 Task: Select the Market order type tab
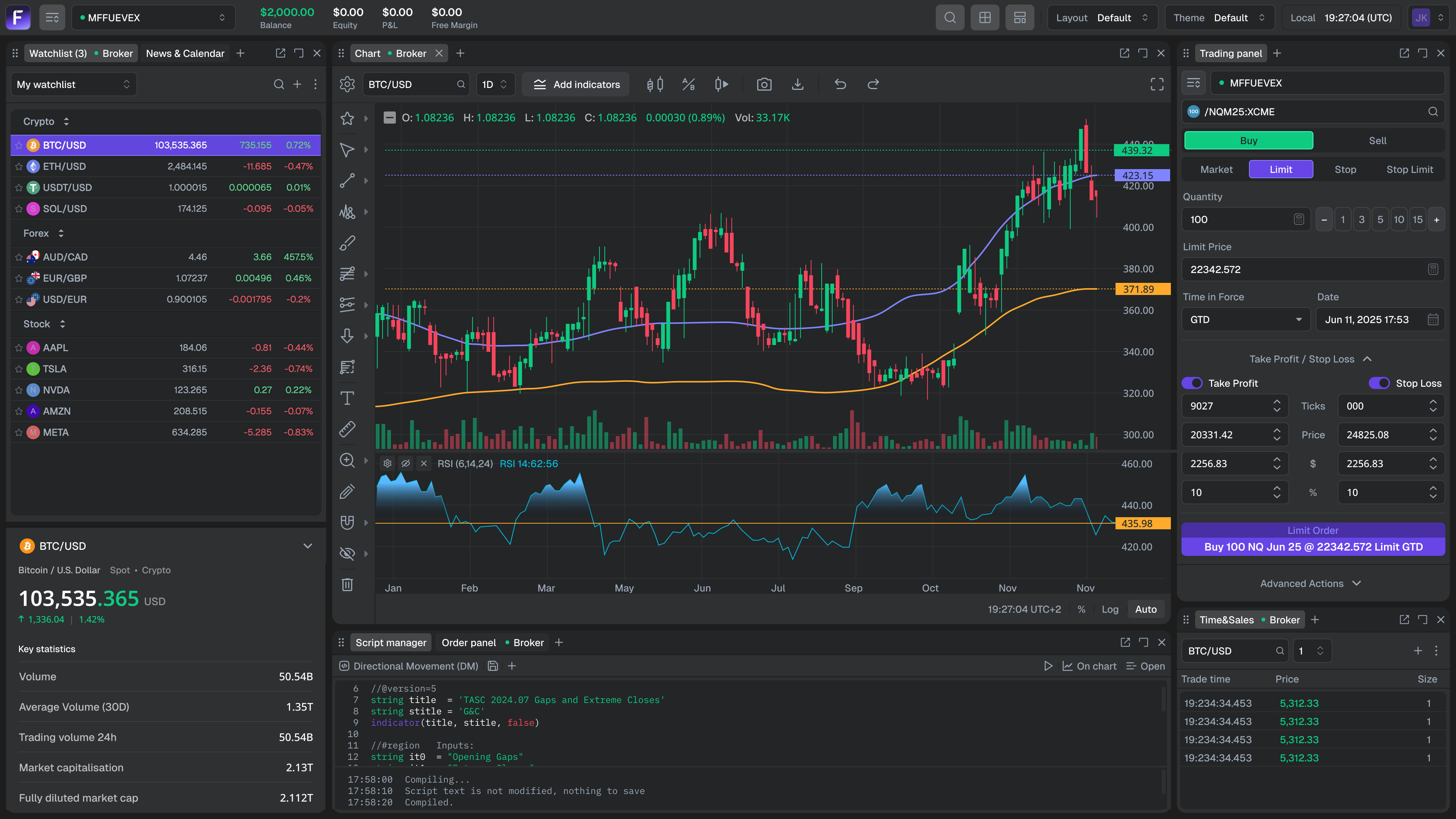tap(1216, 169)
